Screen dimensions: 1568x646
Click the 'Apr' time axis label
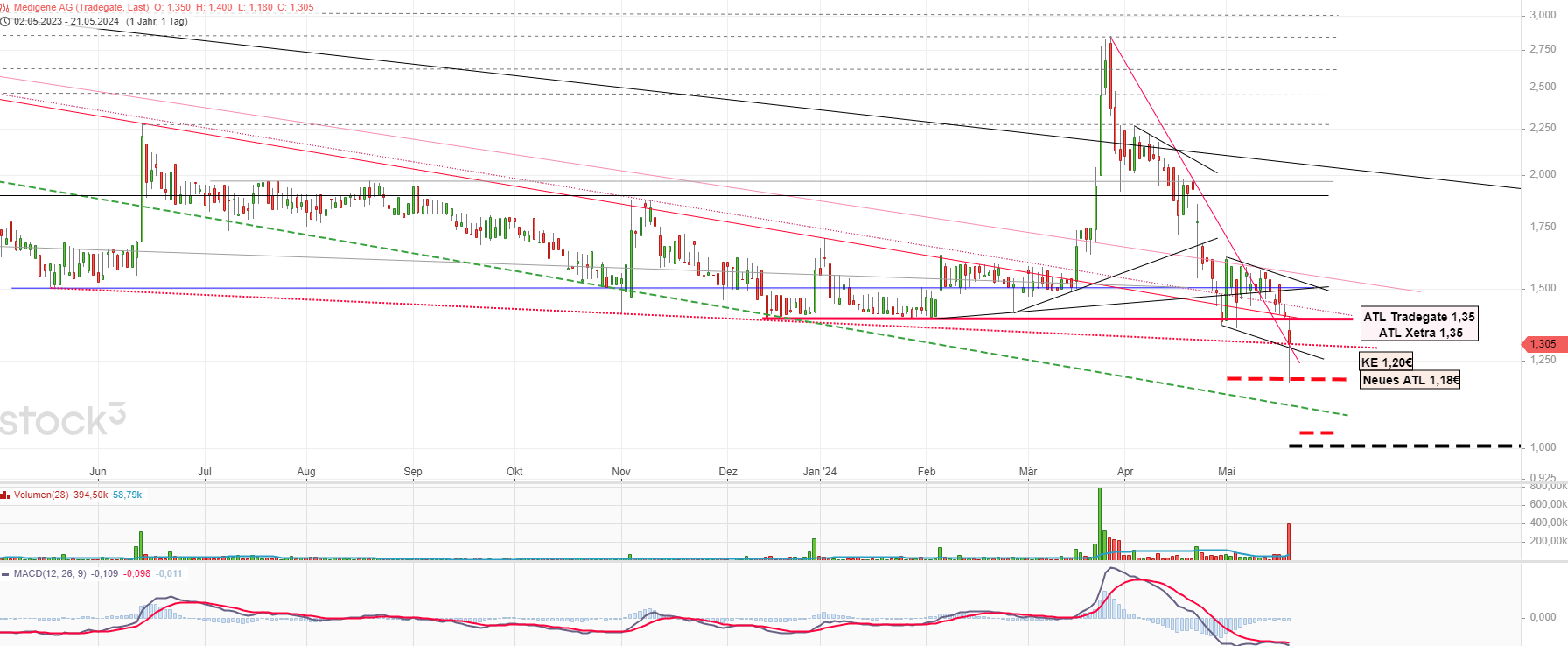pos(1125,472)
